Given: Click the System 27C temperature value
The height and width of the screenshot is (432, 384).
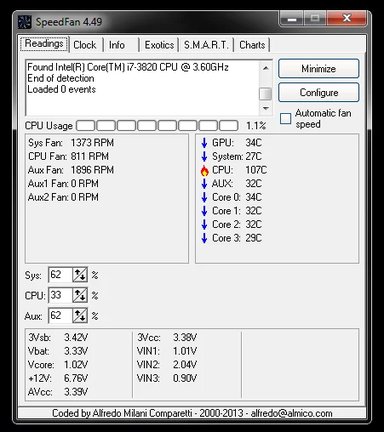Looking at the screenshot, I should 253,157.
